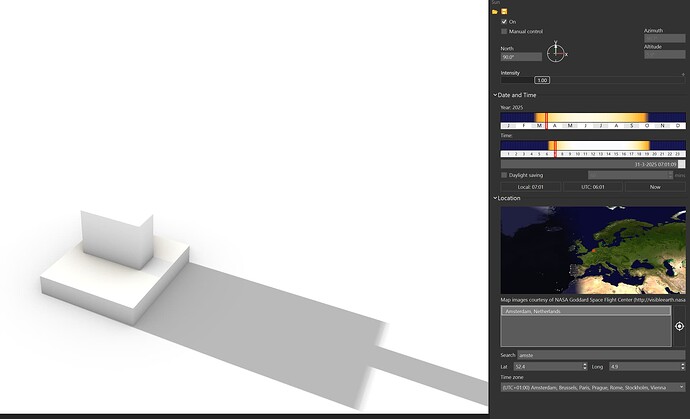Open the Time zone dropdown
Viewport: 690px width, 419px height.
point(593,387)
